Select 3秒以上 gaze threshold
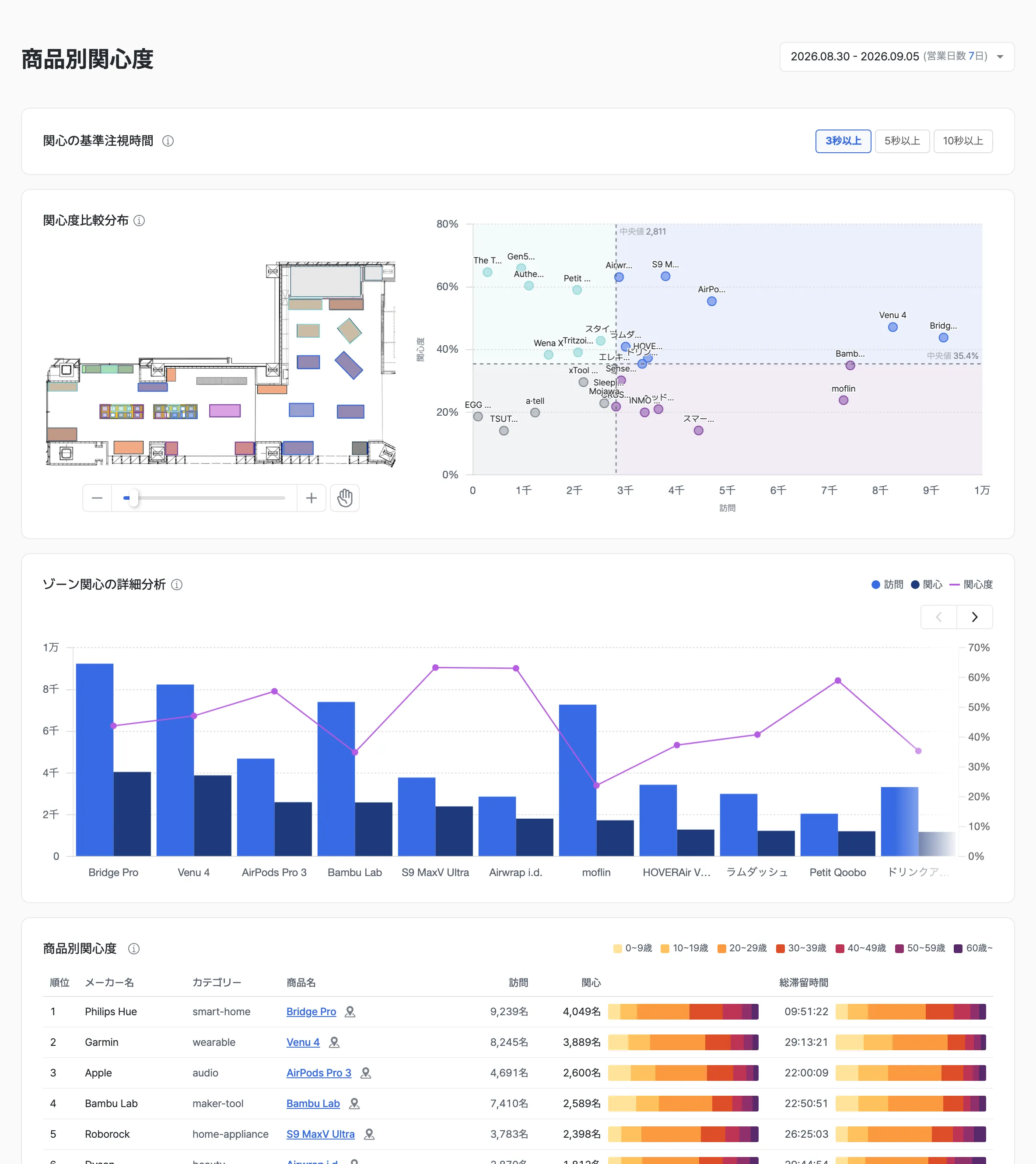Image resolution: width=1036 pixels, height=1164 pixels. pos(843,141)
